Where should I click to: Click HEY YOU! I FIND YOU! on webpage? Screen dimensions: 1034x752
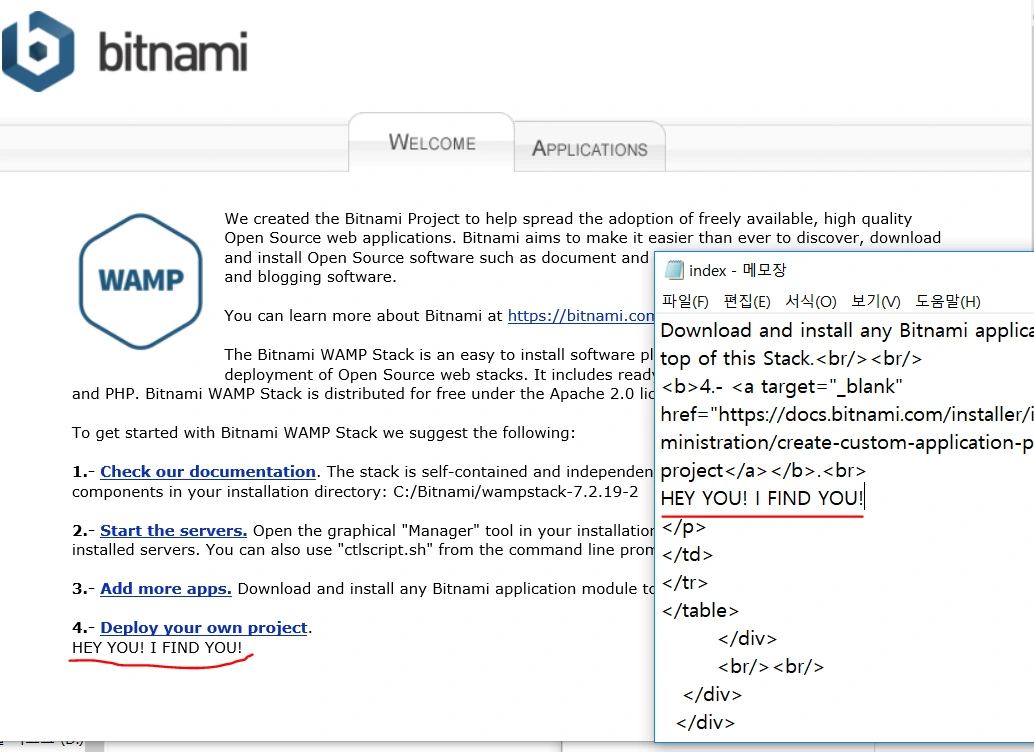(x=157, y=648)
